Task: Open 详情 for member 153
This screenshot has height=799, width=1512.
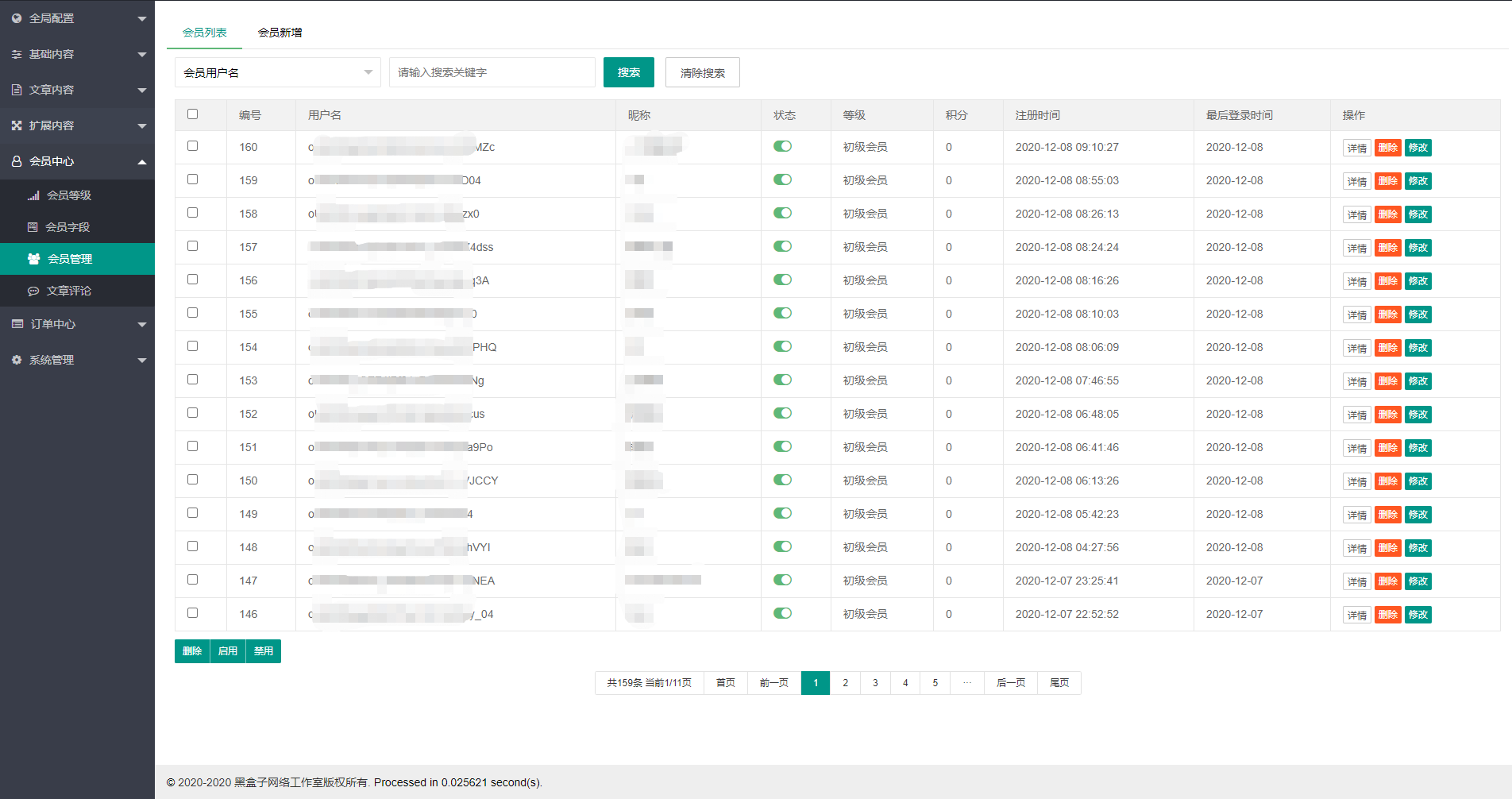Action: [1357, 381]
